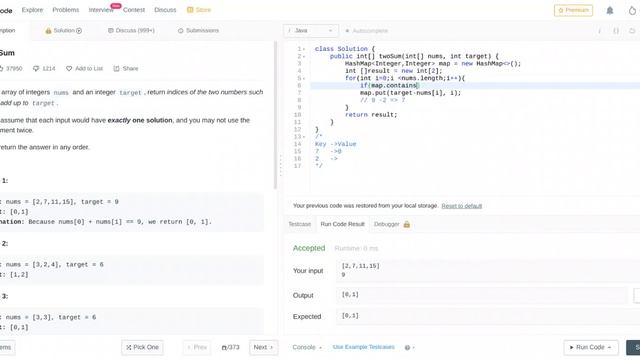Go to previous problem with Prev
Image resolution: width=640 pixels, height=360 pixels.
pyautogui.click(x=197, y=347)
